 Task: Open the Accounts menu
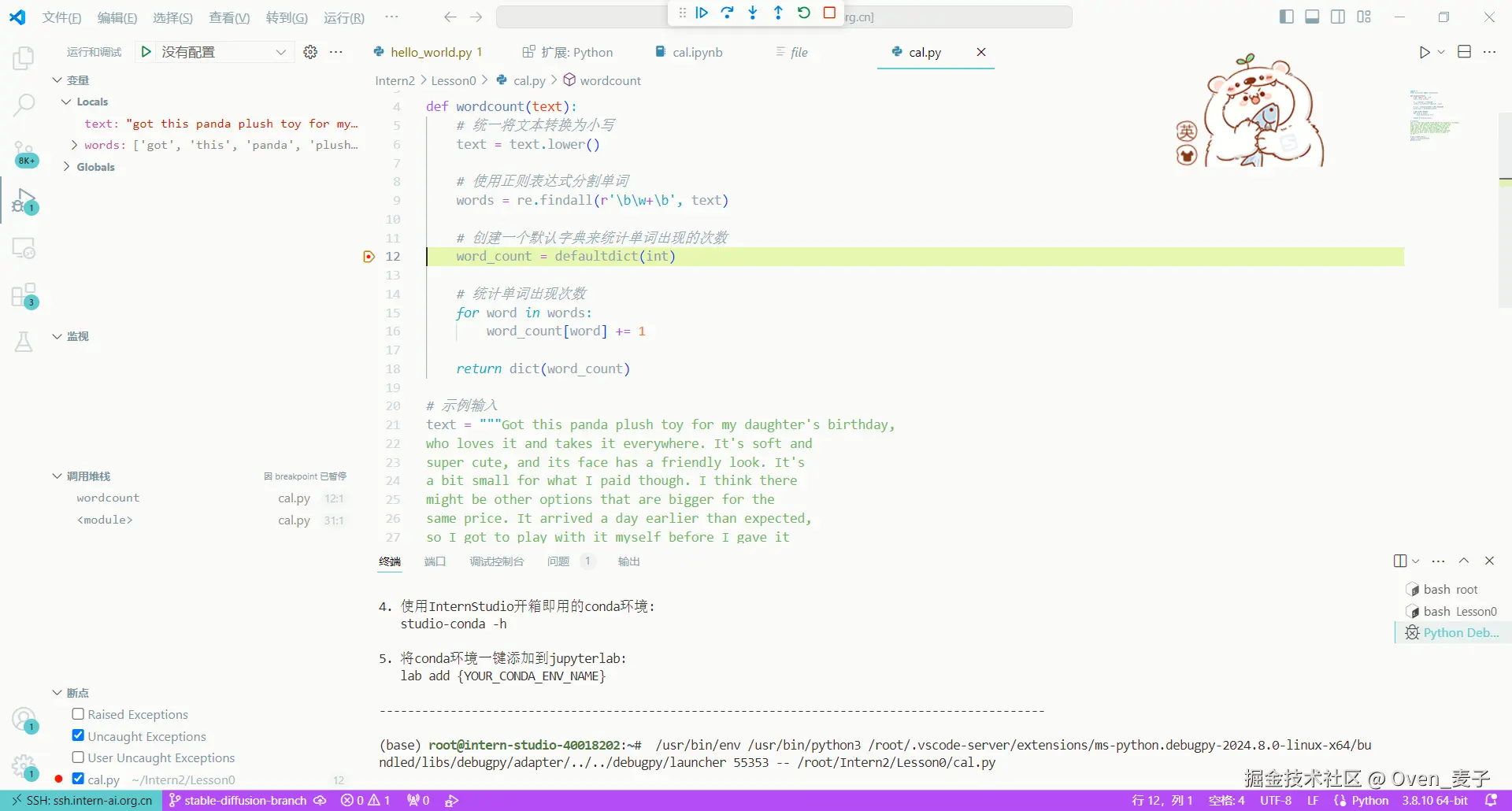tap(24, 719)
